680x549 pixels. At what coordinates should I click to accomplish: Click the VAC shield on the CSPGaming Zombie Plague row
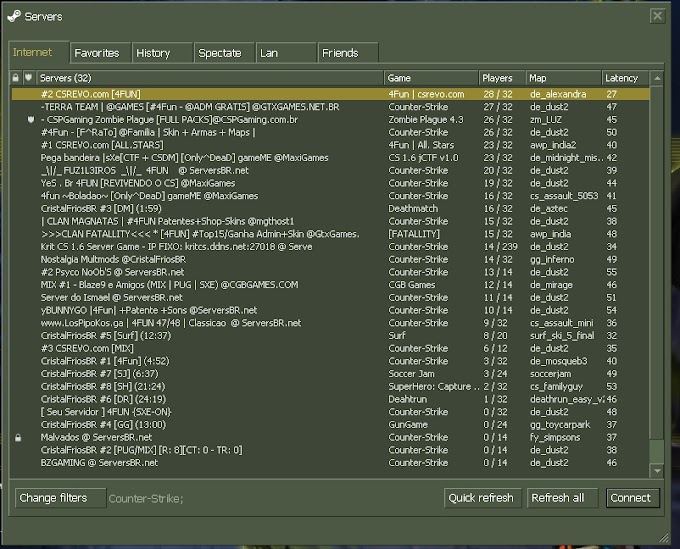pos(30,119)
